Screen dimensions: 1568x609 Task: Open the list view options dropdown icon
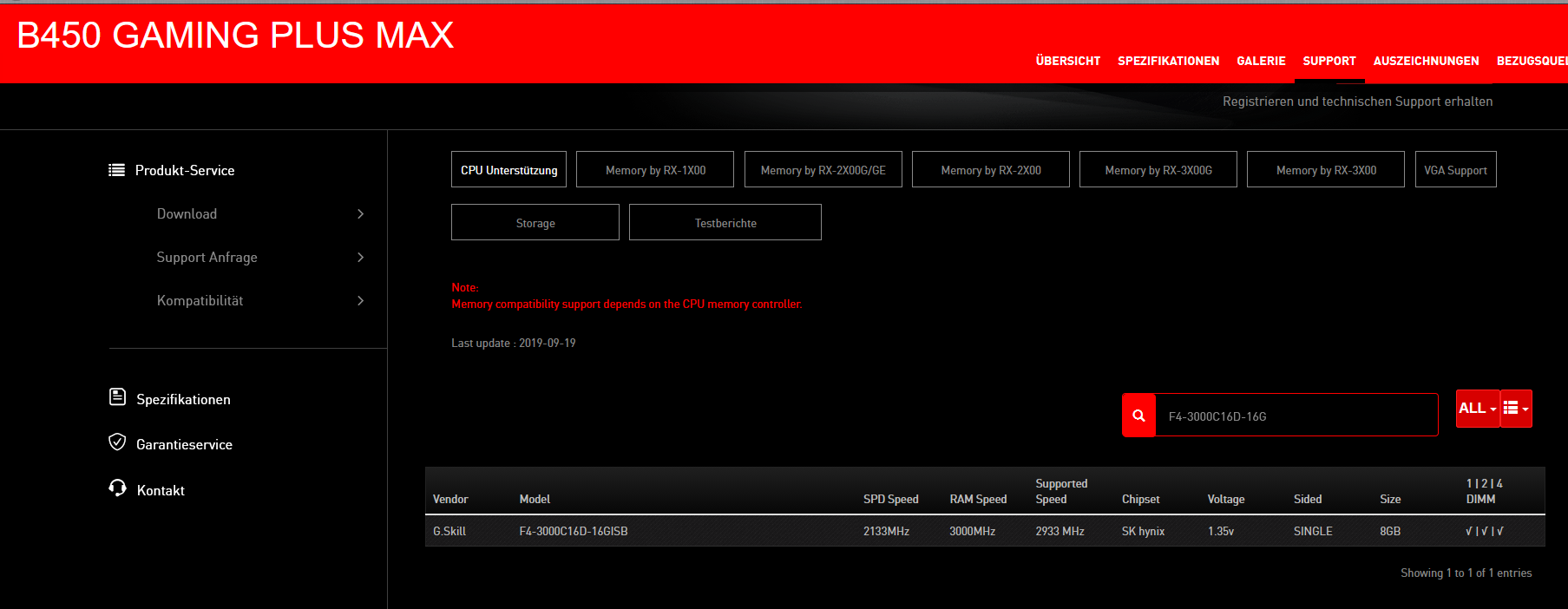[x=1516, y=409]
